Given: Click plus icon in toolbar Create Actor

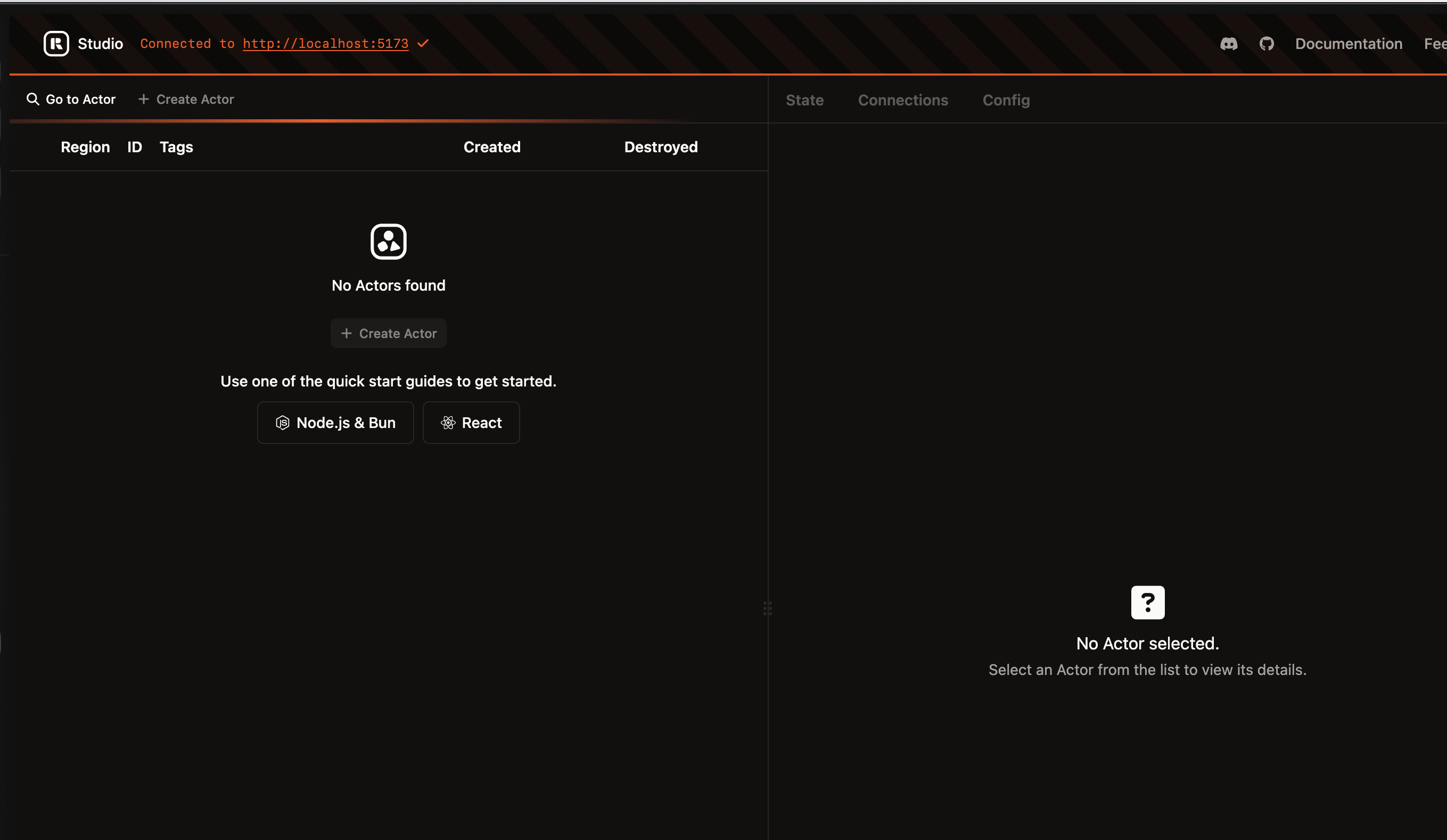Looking at the screenshot, I should point(144,100).
